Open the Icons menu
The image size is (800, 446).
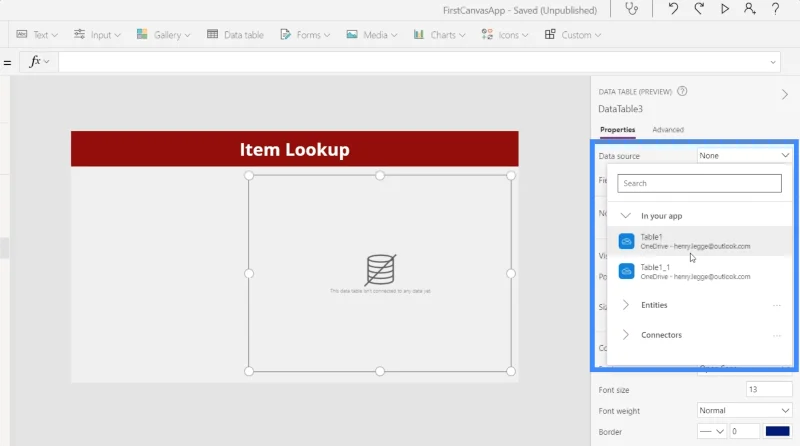click(505, 35)
